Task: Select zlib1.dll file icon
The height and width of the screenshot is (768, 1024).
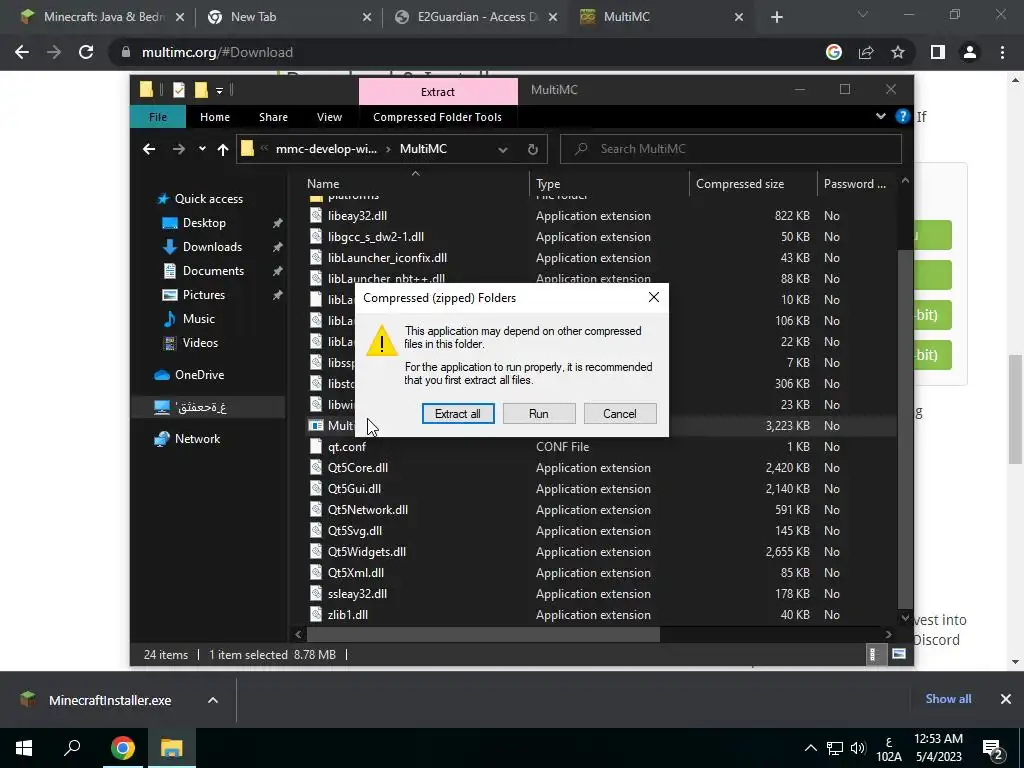Action: [316, 615]
